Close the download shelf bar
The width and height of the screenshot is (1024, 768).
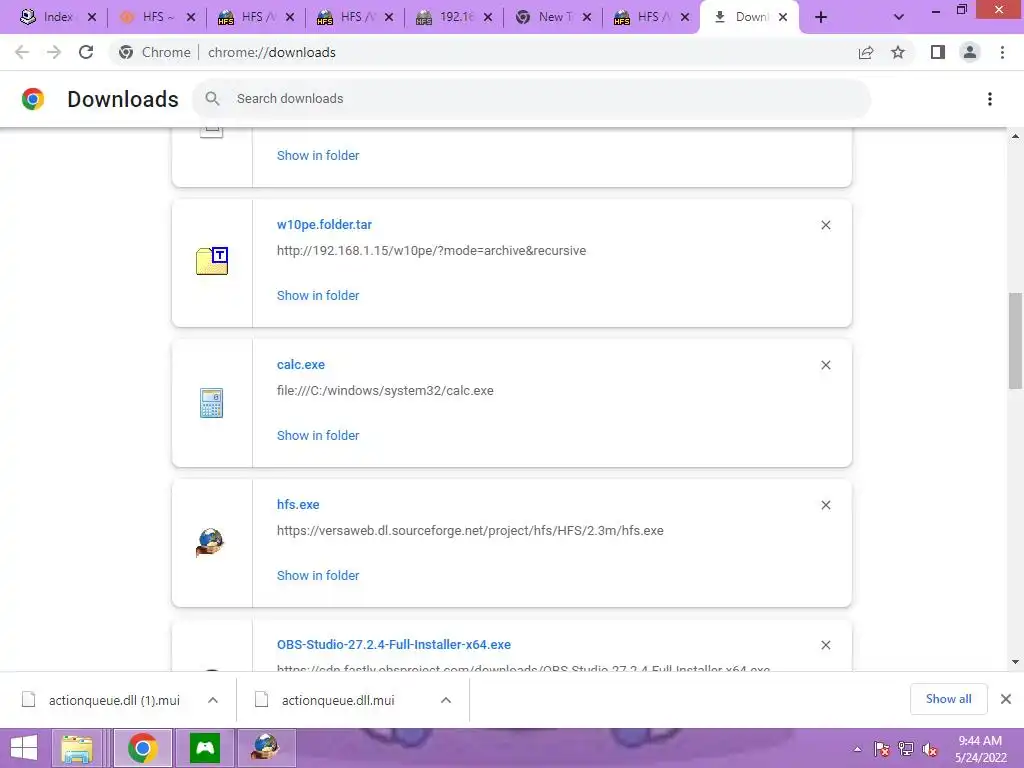click(x=1006, y=699)
